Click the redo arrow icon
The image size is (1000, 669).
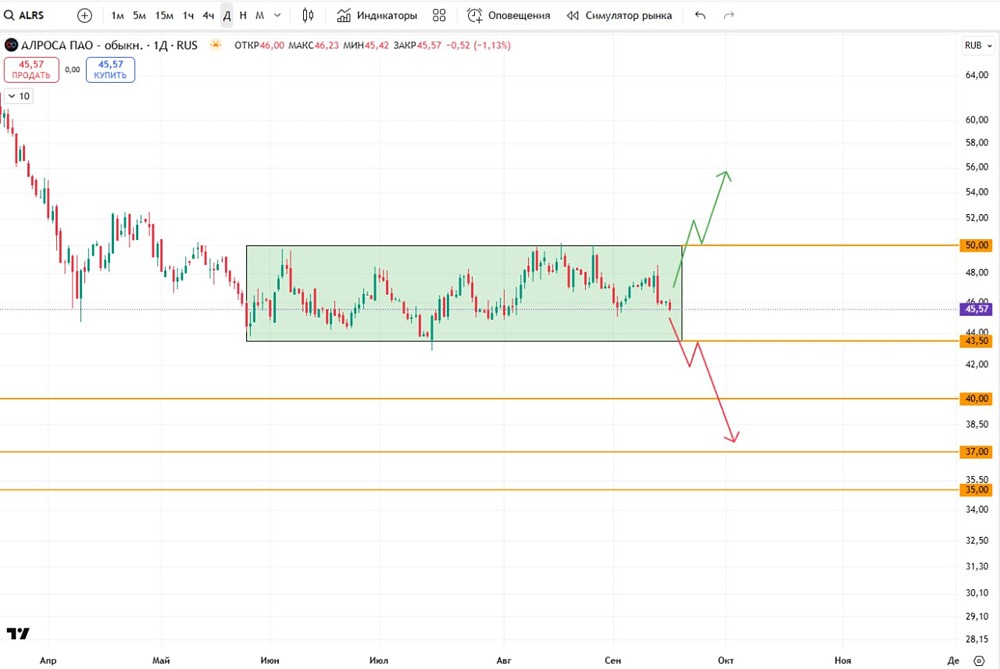coord(729,15)
